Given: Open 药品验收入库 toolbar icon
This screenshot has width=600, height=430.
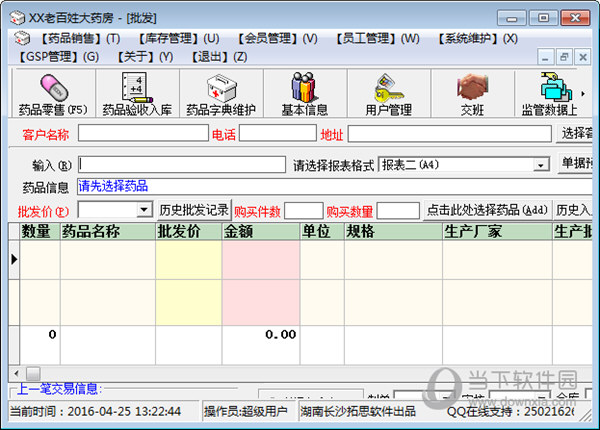Looking at the screenshot, I should pyautogui.click(x=137, y=94).
